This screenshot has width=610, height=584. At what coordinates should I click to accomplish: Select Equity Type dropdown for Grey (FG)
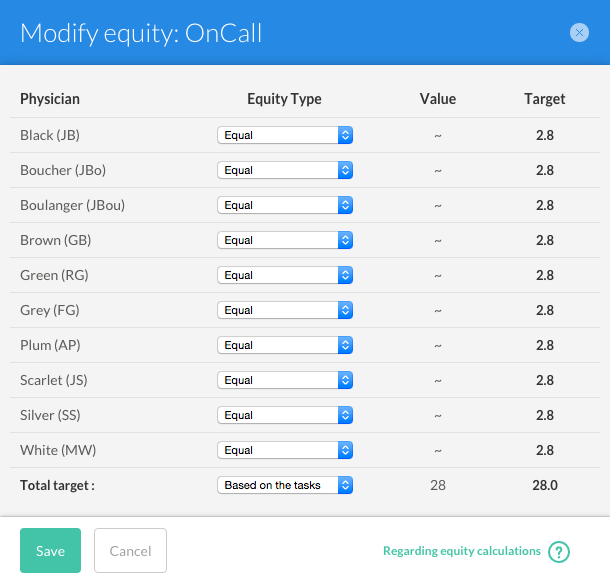click(x=285, y=310)
